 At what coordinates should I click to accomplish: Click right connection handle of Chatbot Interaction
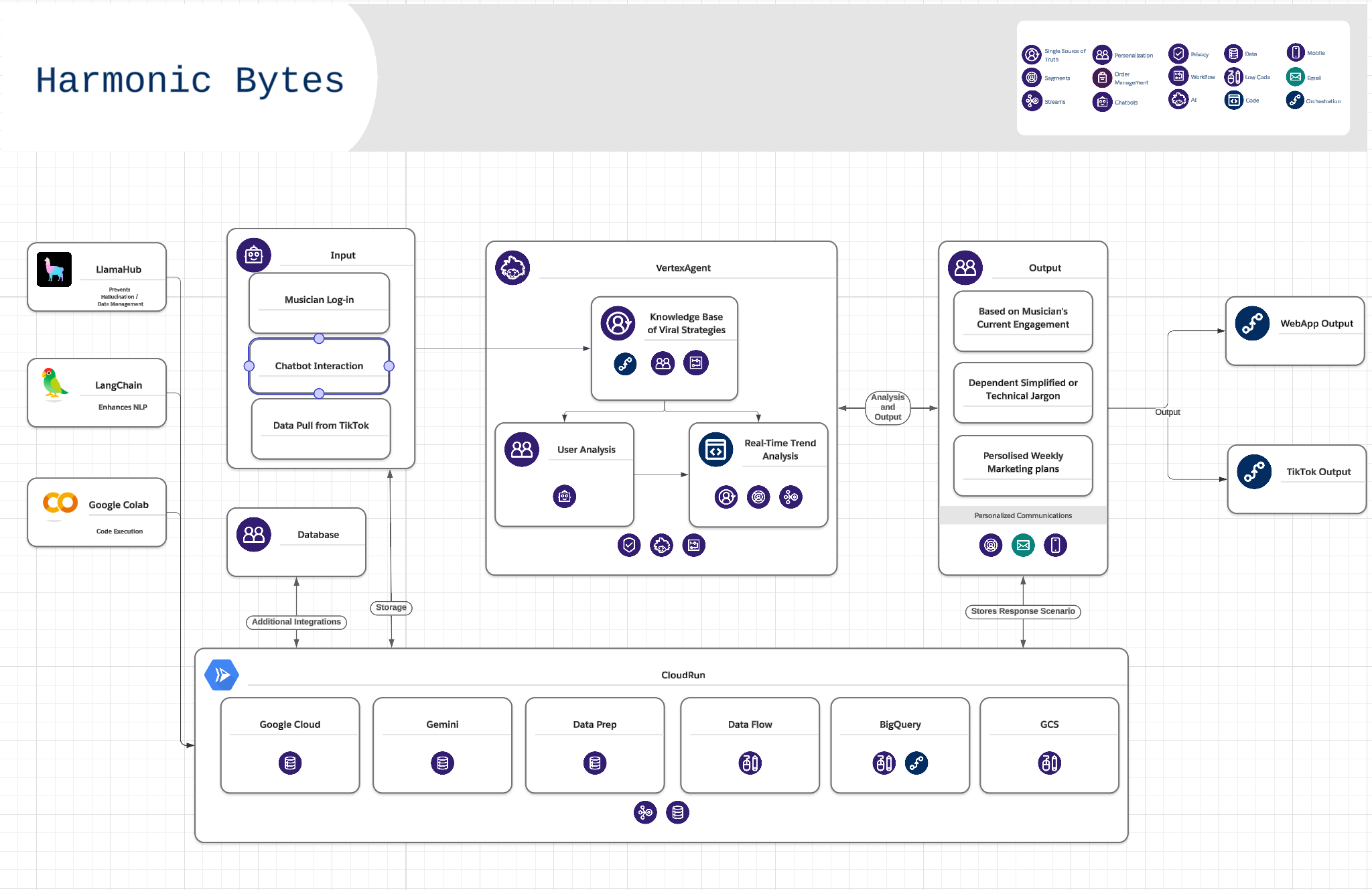[389, 366]
